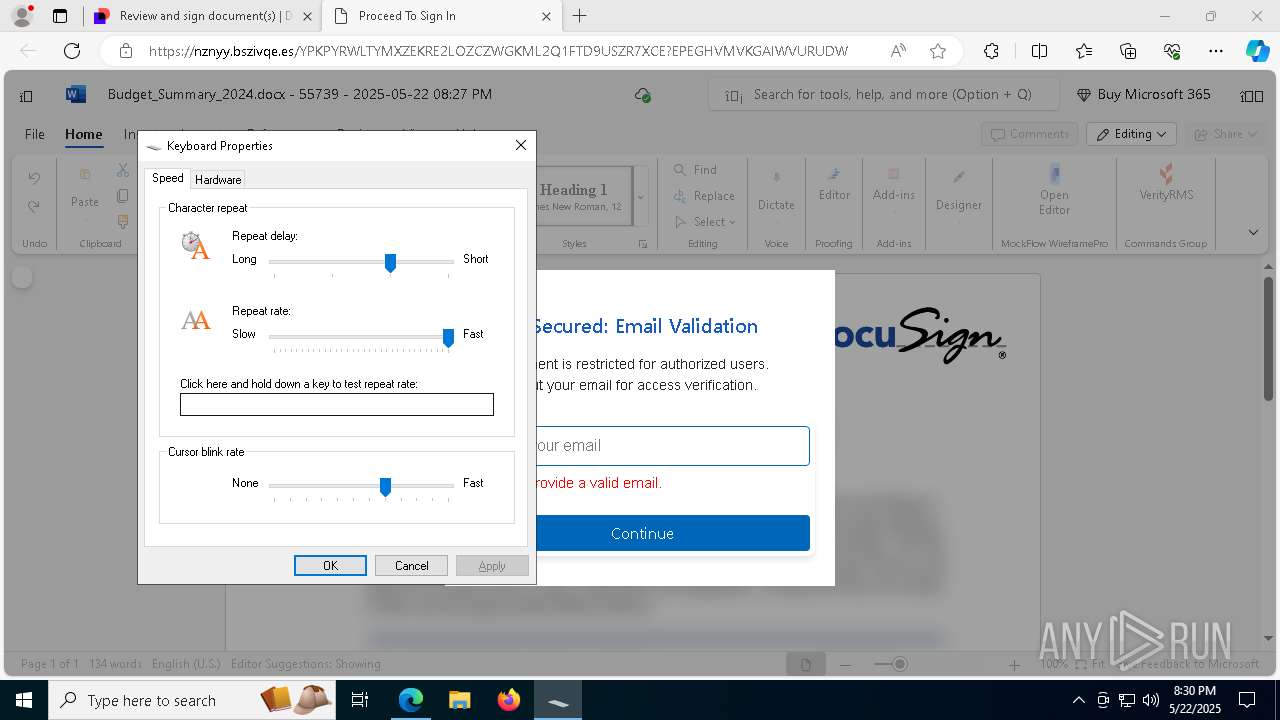
Task: Open the browser essentials heart icon
Action: [x=1173, y=51]
